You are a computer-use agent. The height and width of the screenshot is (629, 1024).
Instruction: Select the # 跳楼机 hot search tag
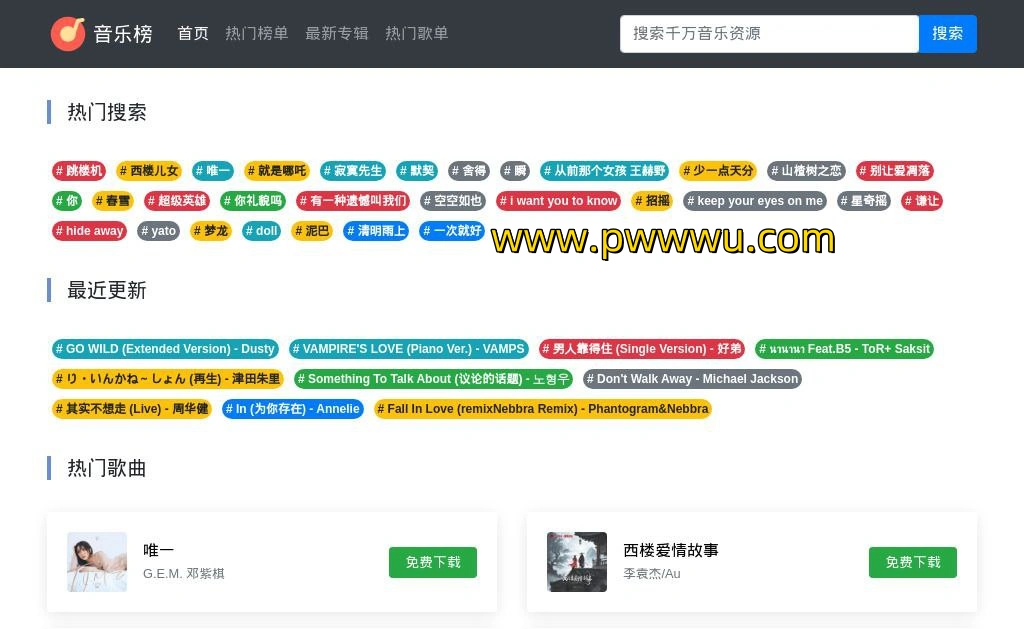pyautogui.click(x=79, y=170)
